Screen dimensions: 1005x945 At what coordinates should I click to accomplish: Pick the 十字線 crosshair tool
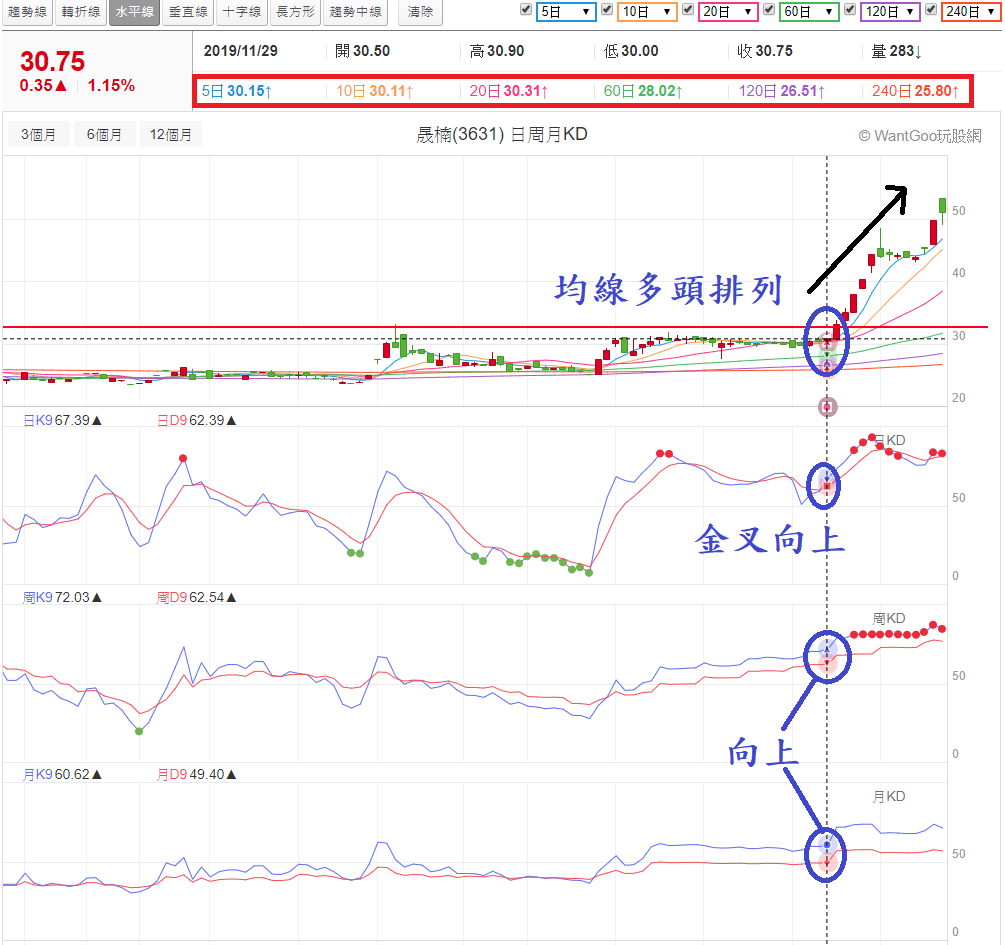pos(241,13)
